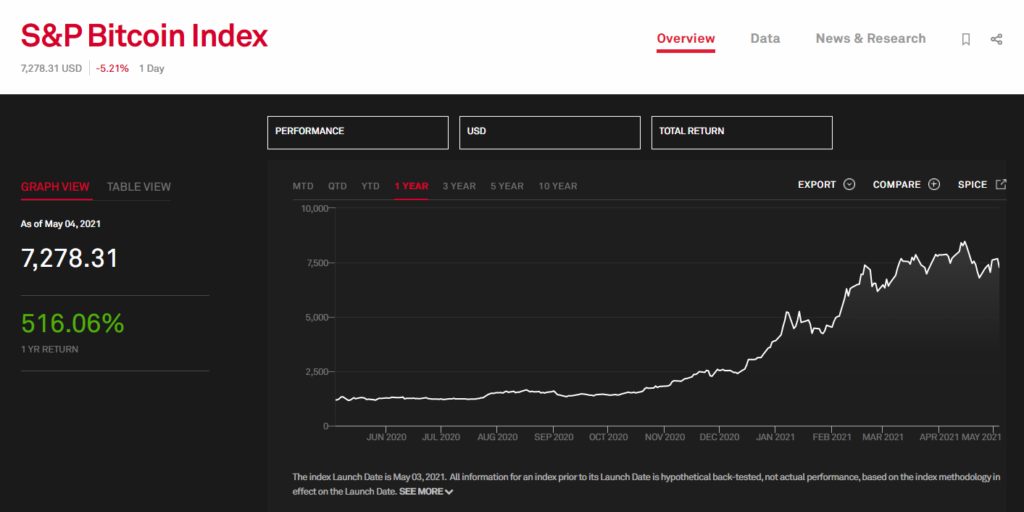Select QTD time range
Screen dimensions: 1024x512
[338, 186]
